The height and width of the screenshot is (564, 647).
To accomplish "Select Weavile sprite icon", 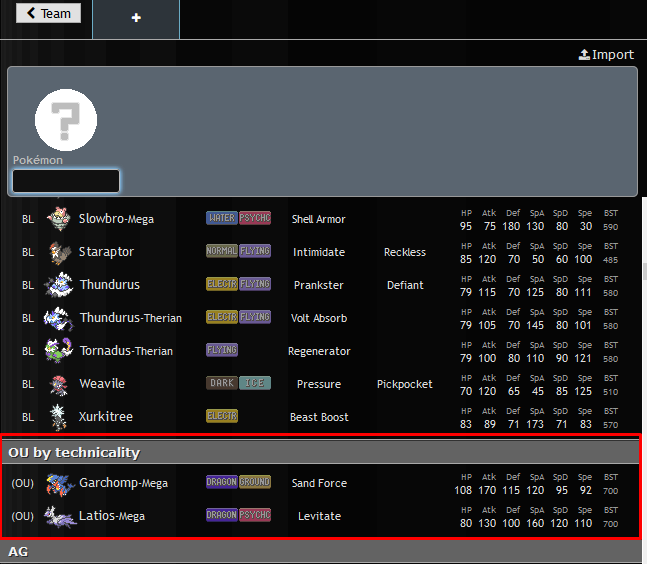I will 59,384.
